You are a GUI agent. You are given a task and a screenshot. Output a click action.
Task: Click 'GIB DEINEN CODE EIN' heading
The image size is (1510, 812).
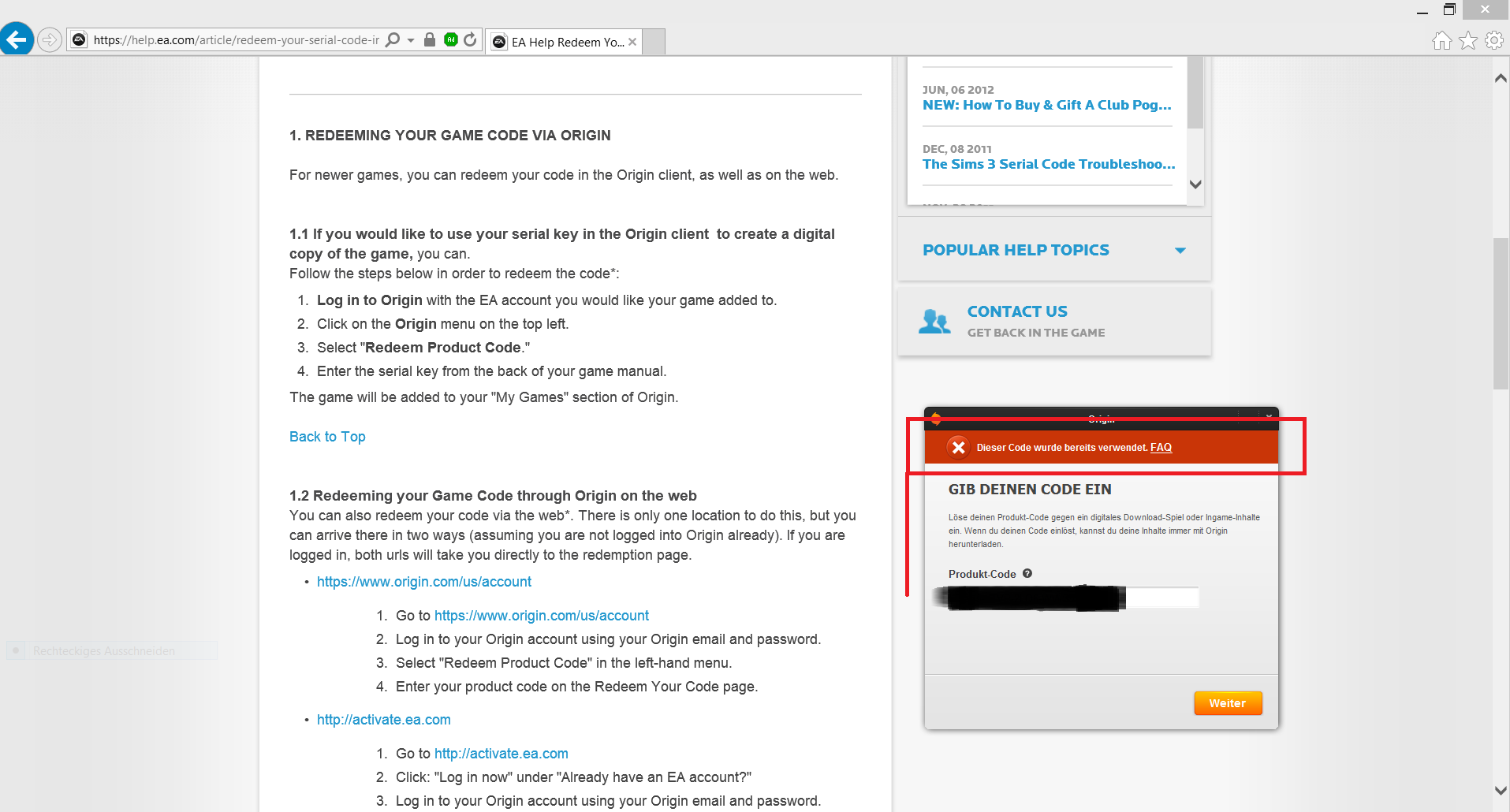click(1030, 490)
